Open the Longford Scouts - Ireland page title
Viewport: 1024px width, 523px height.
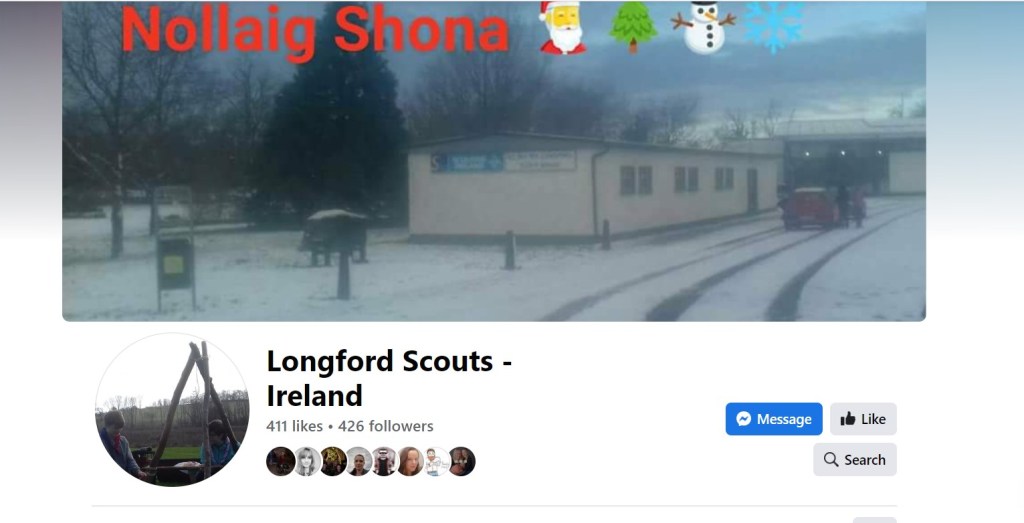(x=389, y=378)
